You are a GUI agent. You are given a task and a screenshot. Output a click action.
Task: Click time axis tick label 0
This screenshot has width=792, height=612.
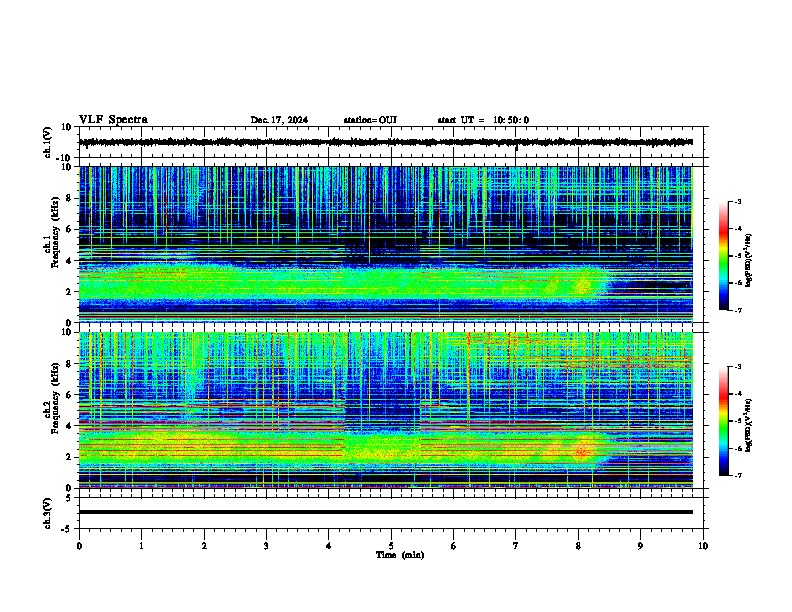point(79,546)
